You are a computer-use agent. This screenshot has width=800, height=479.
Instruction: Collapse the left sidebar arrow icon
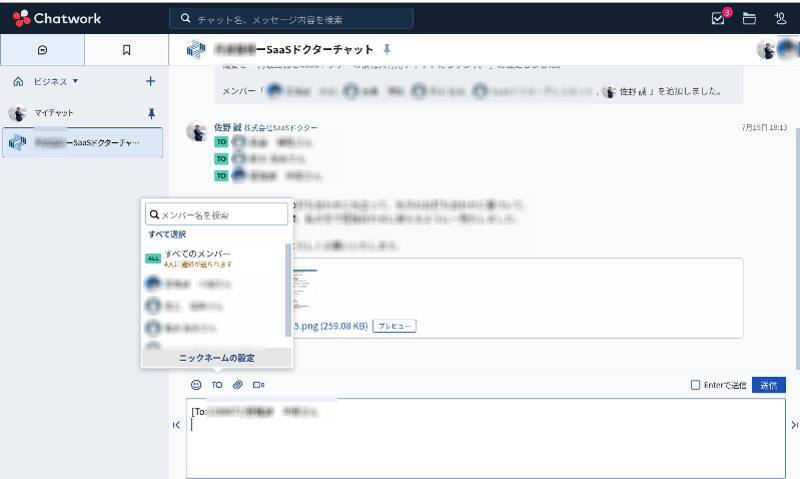click(177, 425)
